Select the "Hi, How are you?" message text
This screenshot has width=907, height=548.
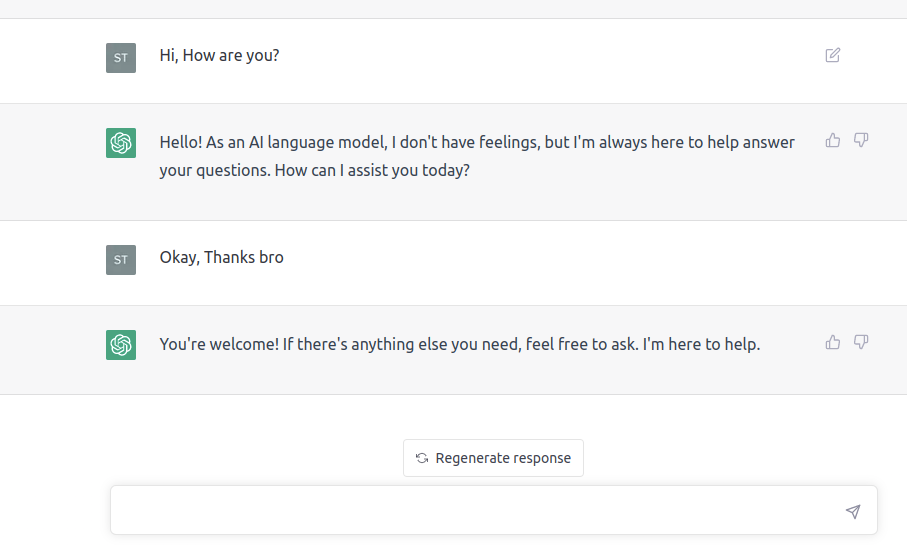(219, 56)
